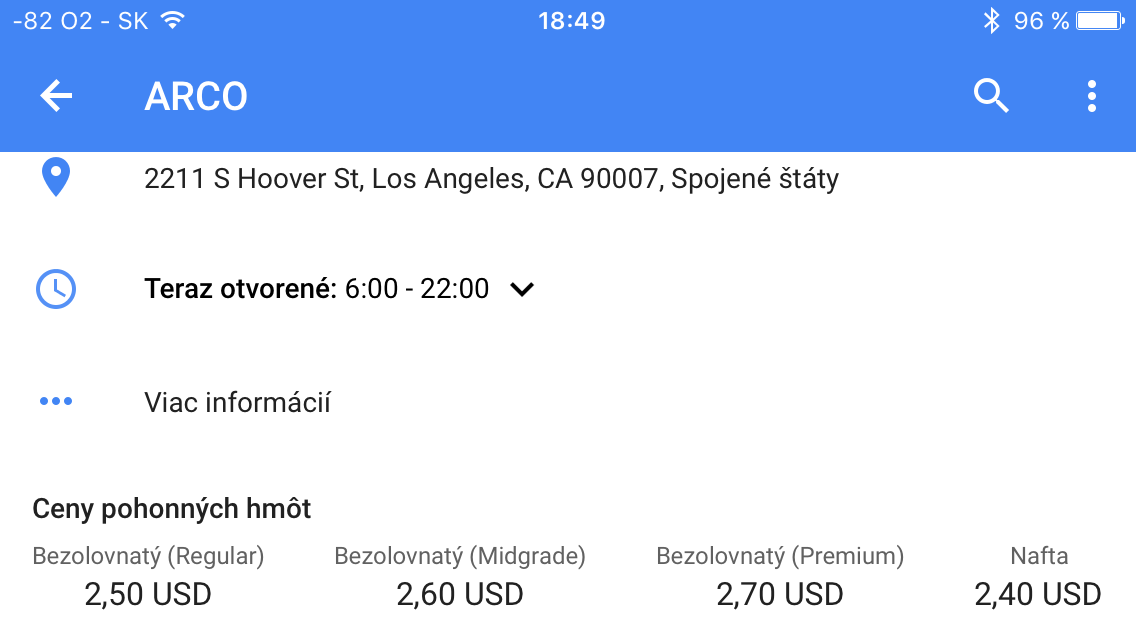Tap the 18:49 status bar clock

571,21
